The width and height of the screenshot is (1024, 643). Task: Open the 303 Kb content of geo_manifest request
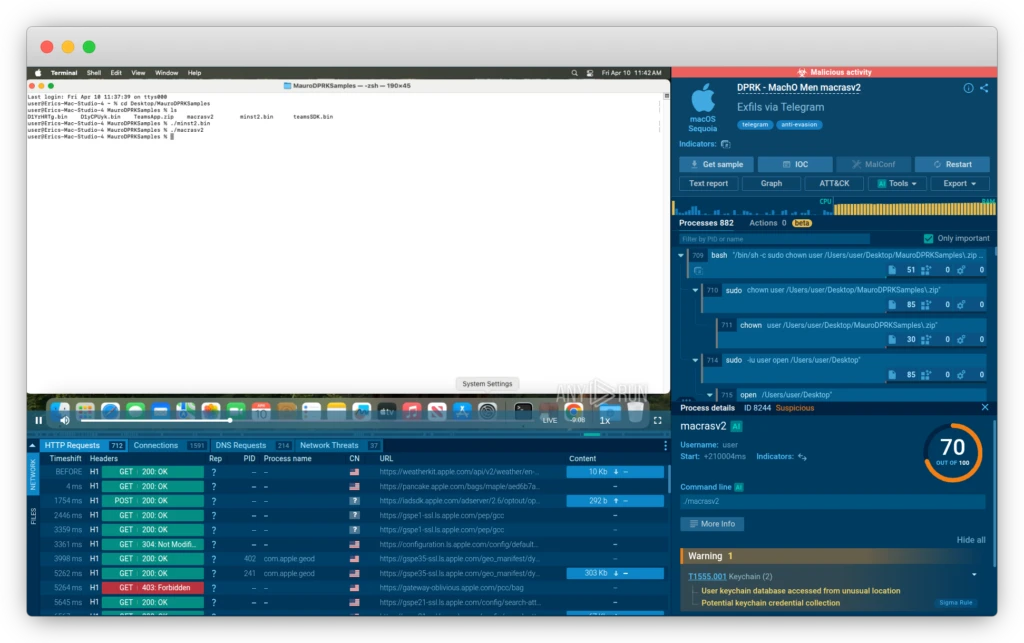click(615, 573)
